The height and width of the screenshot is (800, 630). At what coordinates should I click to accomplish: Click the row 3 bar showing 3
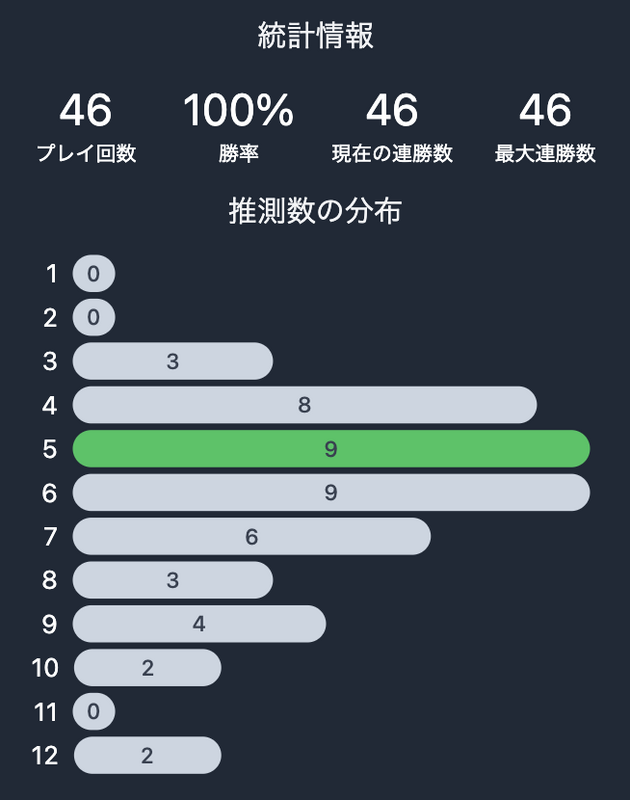pyautogui.click(x=172, y=361)
